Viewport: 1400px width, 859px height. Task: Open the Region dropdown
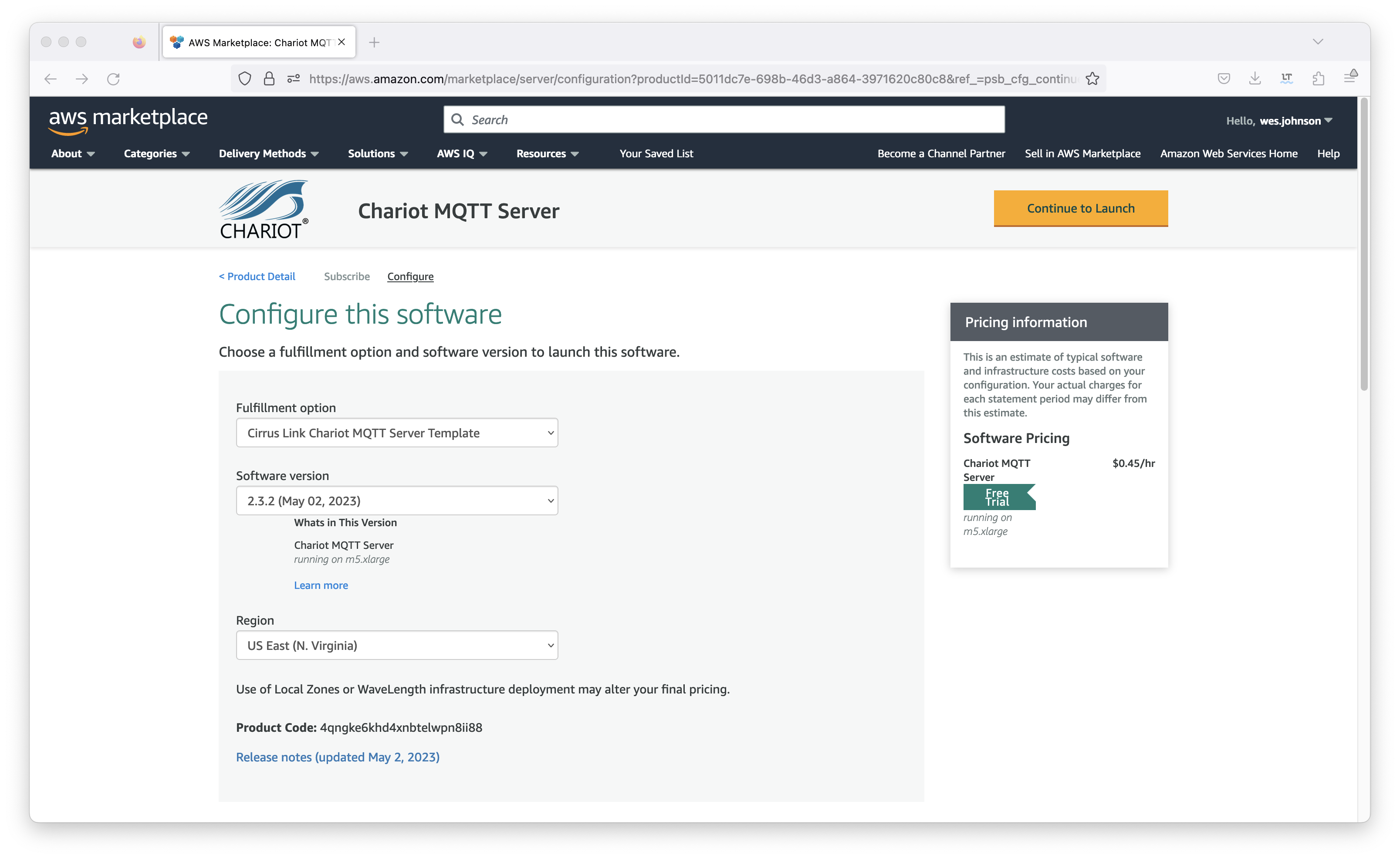pyautogui.click(x=396, y=646)
